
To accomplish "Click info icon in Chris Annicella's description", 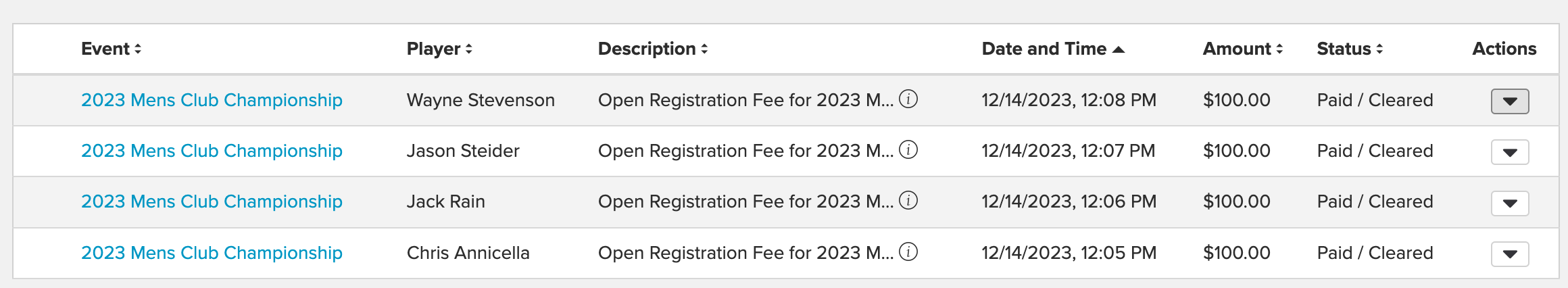I will (908, 252).
